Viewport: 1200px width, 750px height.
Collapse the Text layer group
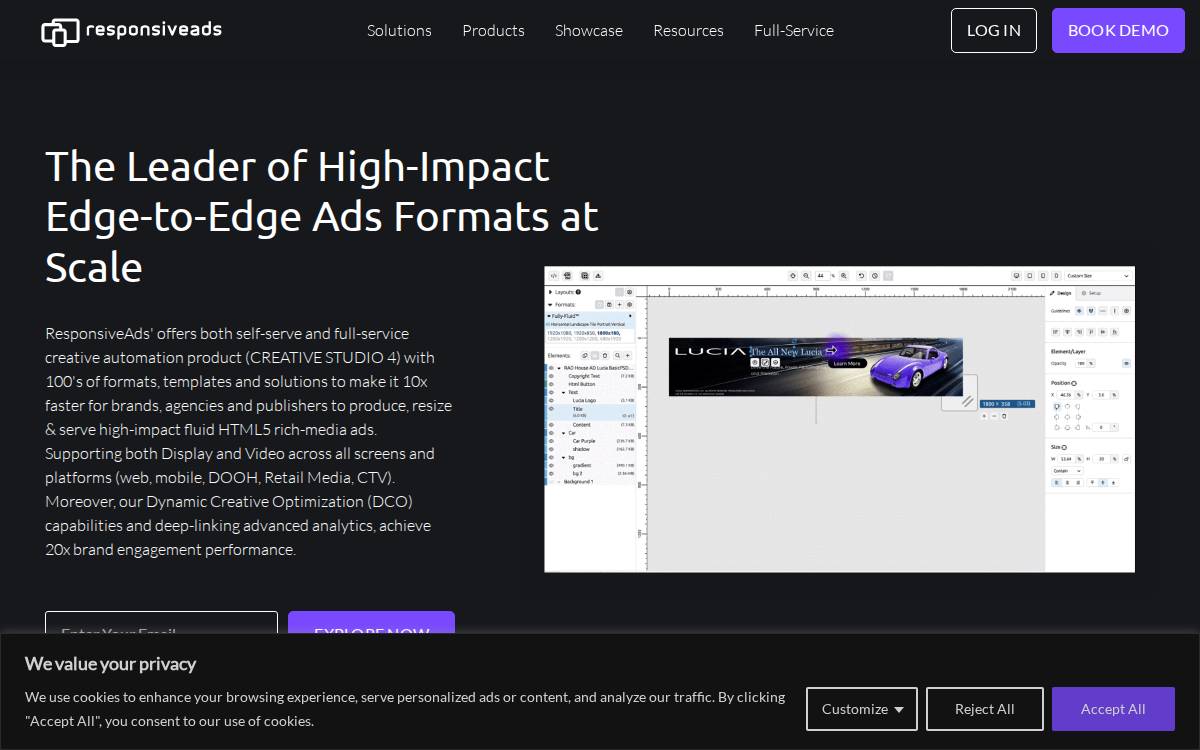click(x=563, y=392)
